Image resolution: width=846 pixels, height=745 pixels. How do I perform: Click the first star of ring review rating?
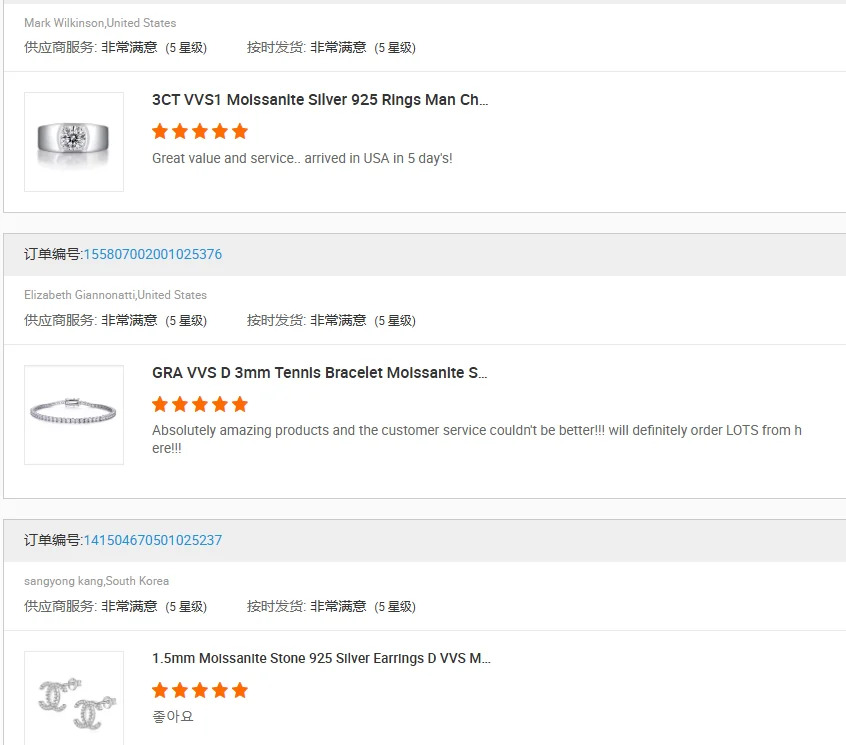pos(160,131)
